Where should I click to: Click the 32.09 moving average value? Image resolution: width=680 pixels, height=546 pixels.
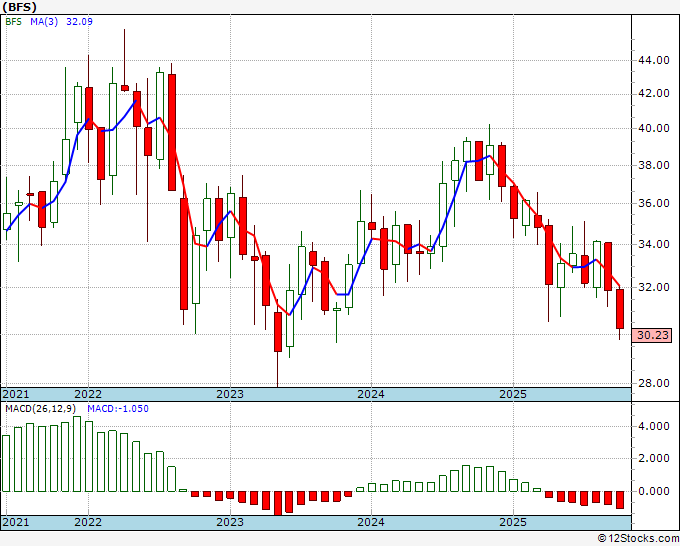coord(79,22)
